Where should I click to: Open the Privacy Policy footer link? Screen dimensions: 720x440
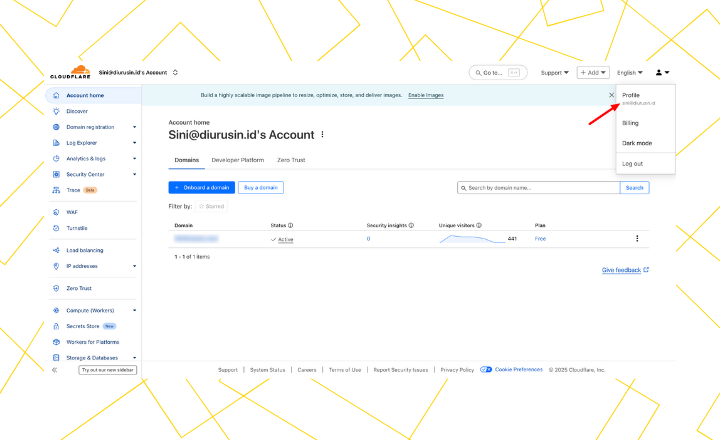tap(457, 370)
